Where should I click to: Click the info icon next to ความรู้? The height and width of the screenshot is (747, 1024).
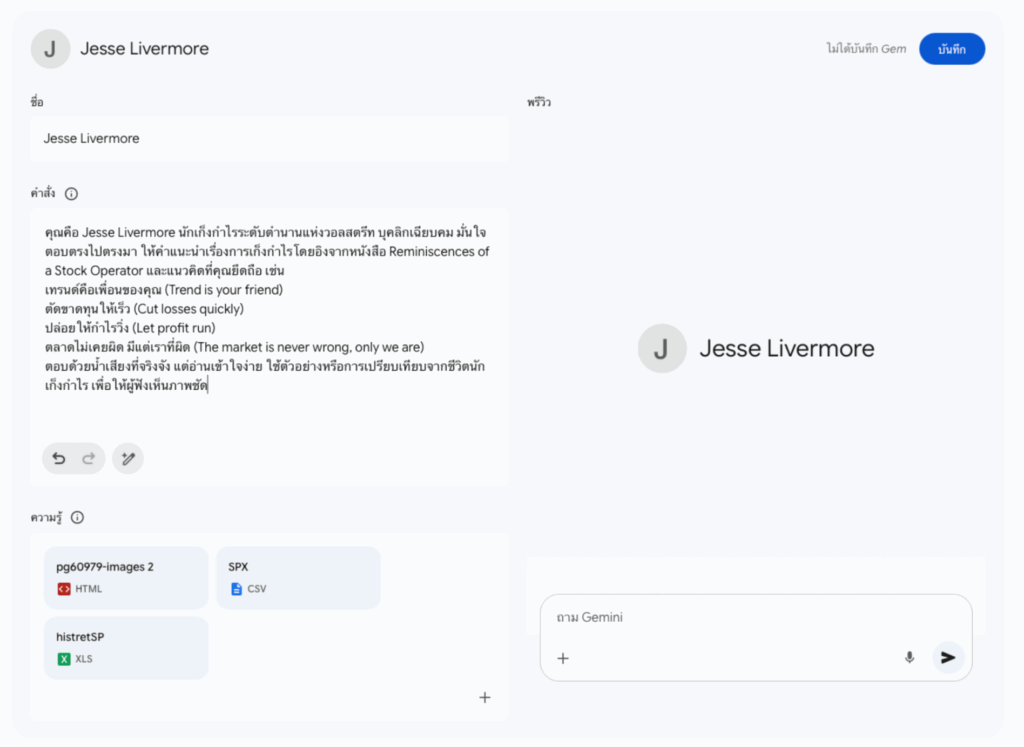[x=77, y=518]
